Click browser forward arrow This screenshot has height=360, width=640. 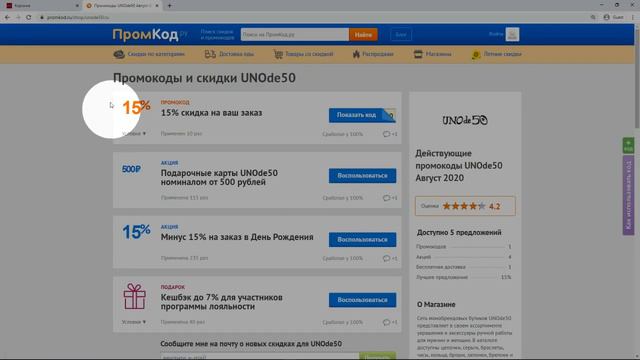[x=18, y=18]
